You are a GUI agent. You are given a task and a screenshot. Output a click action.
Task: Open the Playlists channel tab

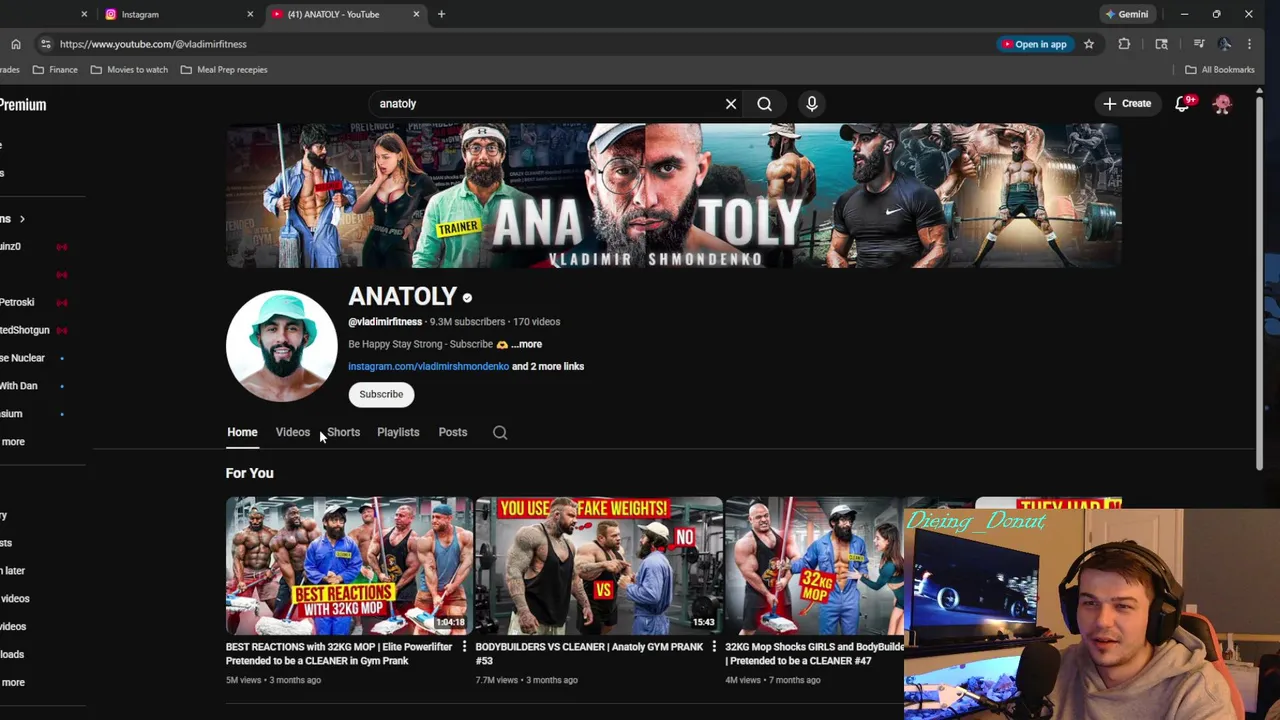point(398,432)
